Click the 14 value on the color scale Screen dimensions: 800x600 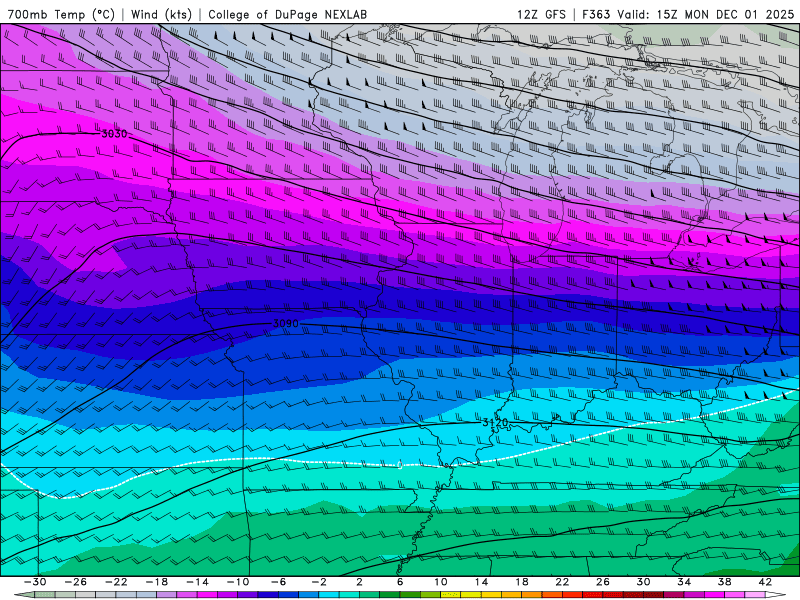(481, 582)
